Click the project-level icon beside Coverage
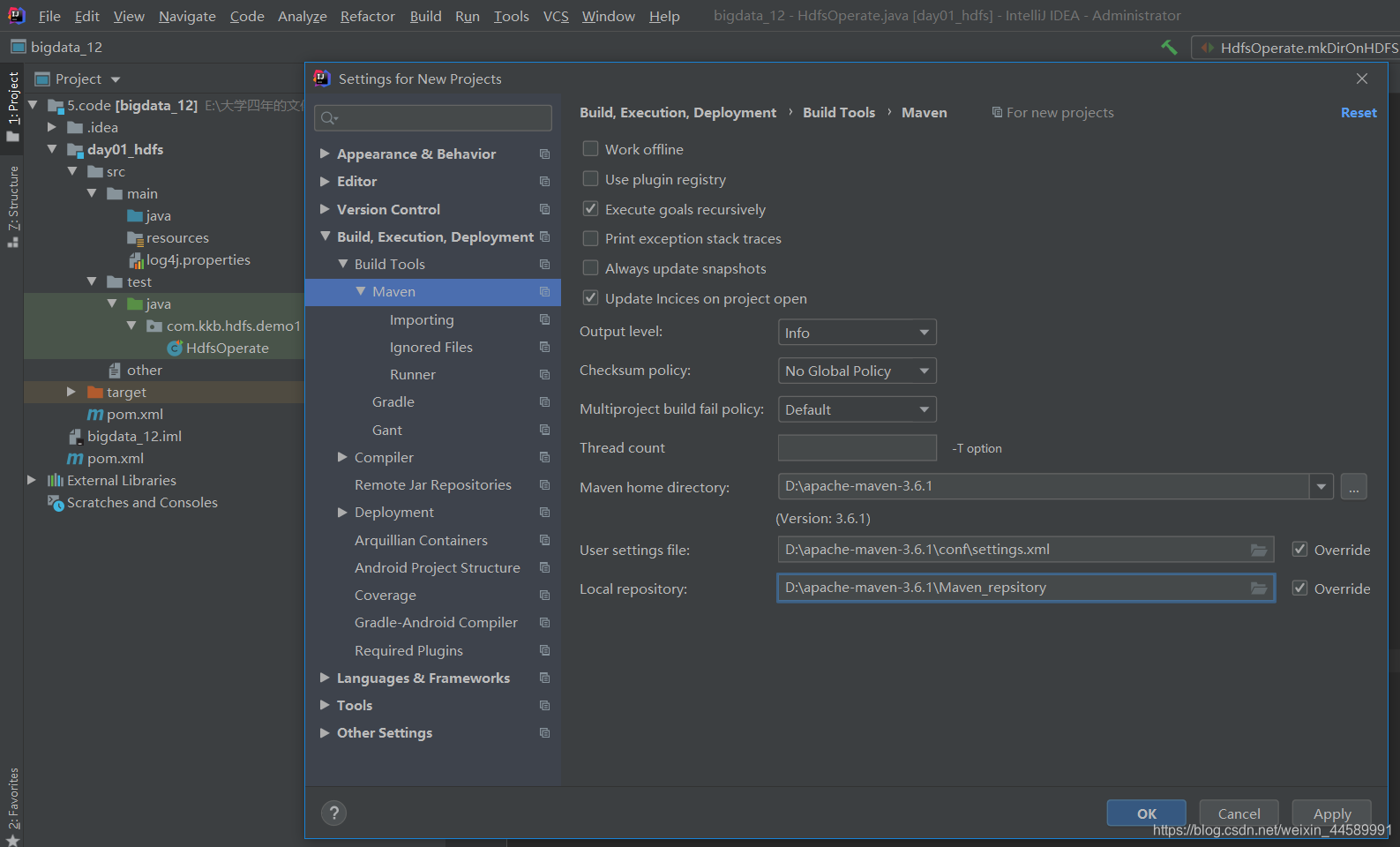 [544, 596]
